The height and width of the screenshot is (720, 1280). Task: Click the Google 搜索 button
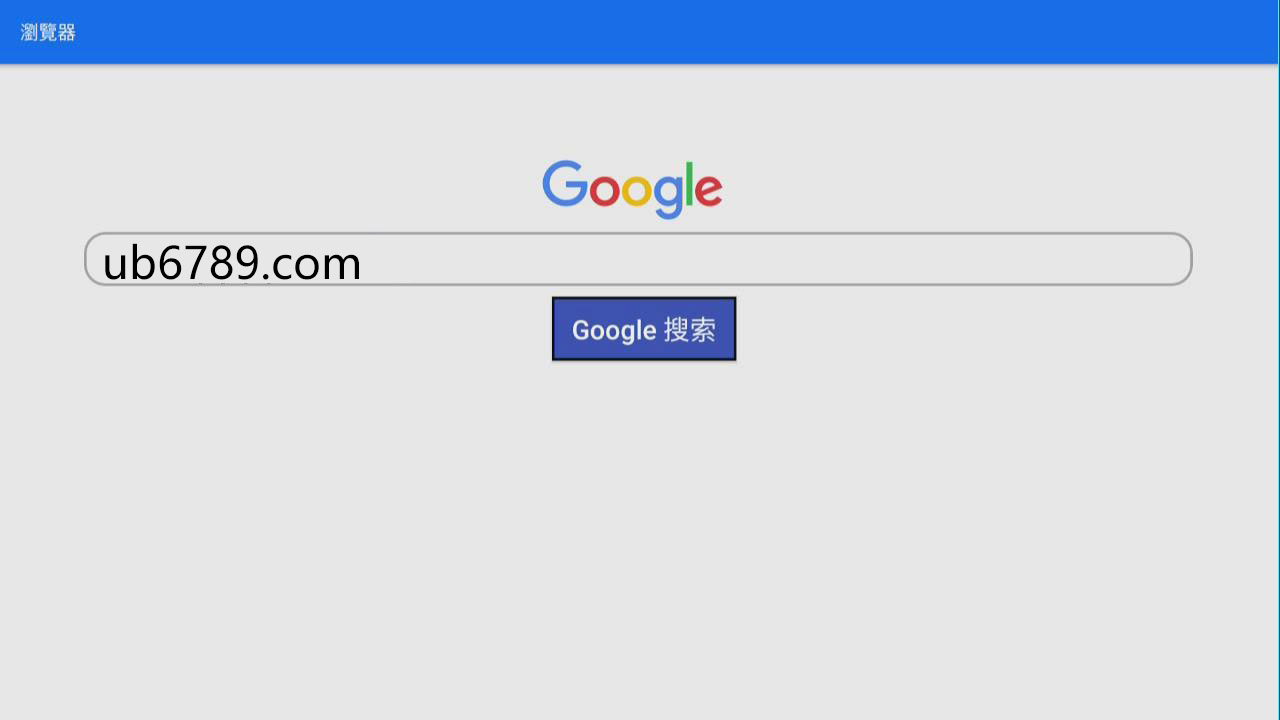click(x=644, y=329)
